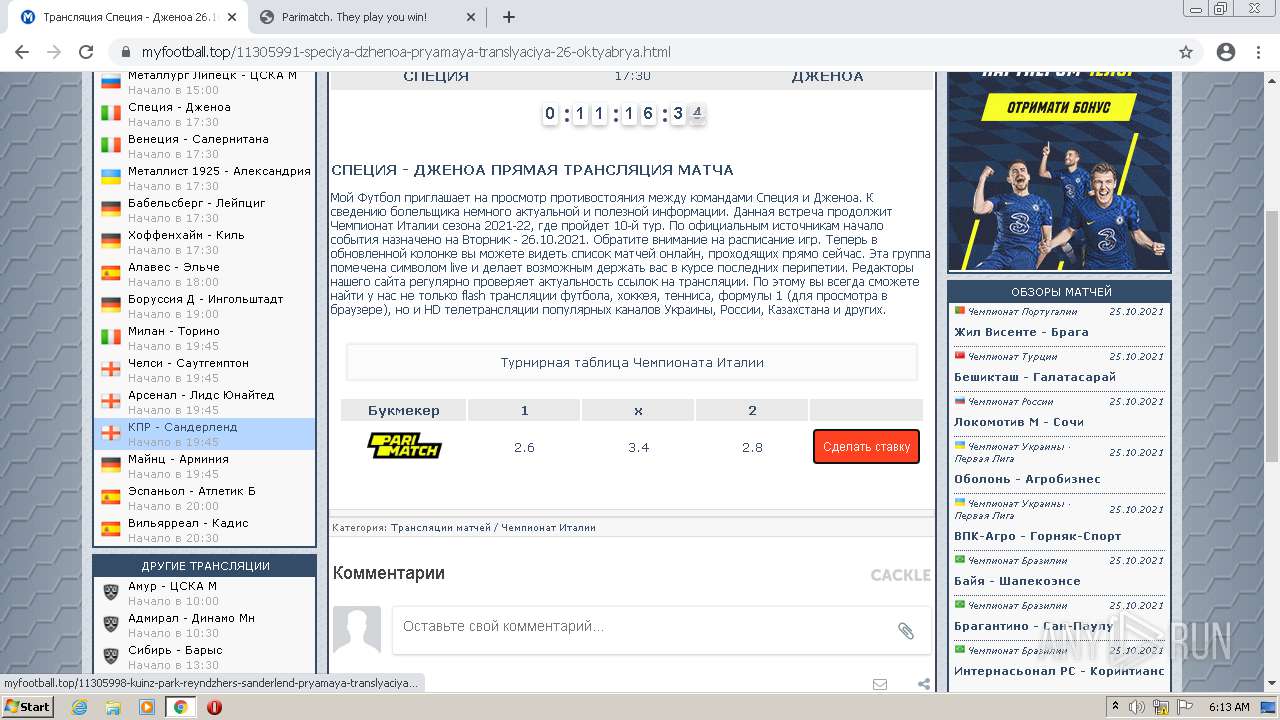Click the Opera icon on taskbar
Image resolution: width=1280 pixels, height=720 pixels.
(x=214, y=707)
